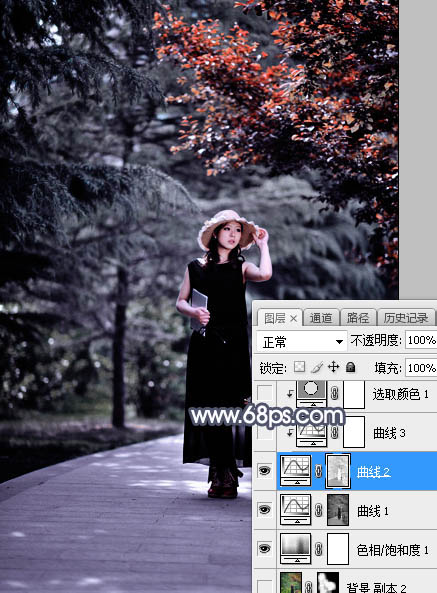Open the 正常 blend mode dropdown
This screenshot has height=593, width=437.
301,342
